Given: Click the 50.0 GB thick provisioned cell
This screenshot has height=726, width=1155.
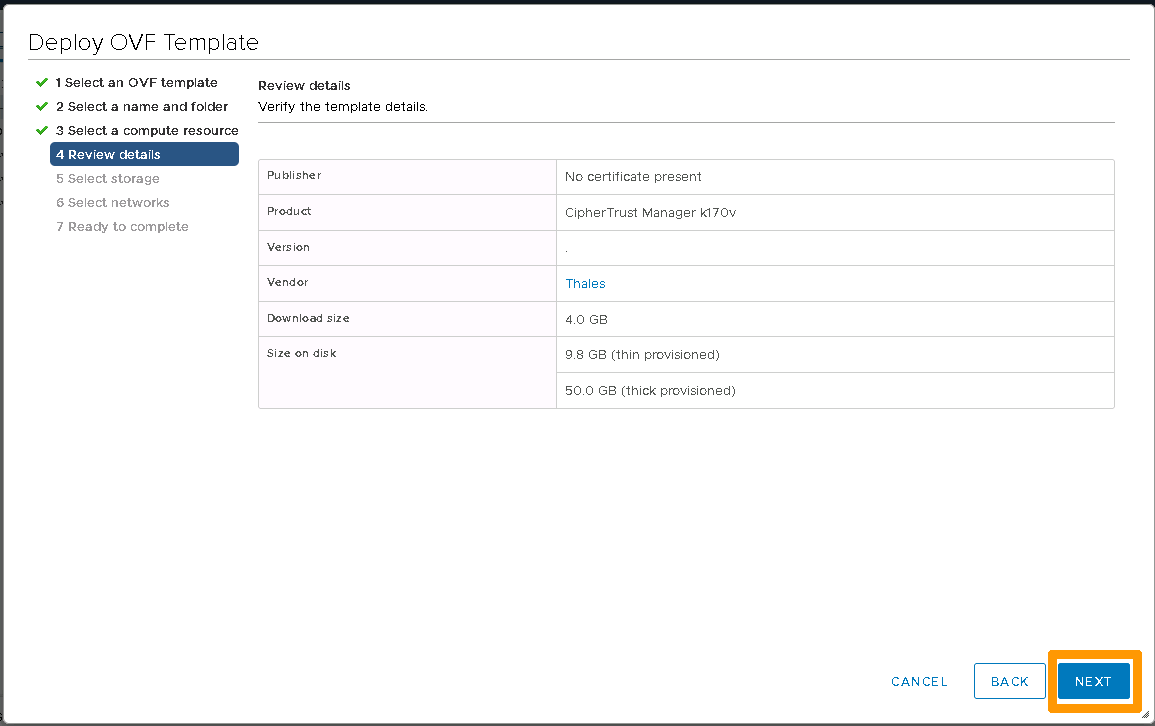Looking at the screenshot, I should [x=650, y=390].
